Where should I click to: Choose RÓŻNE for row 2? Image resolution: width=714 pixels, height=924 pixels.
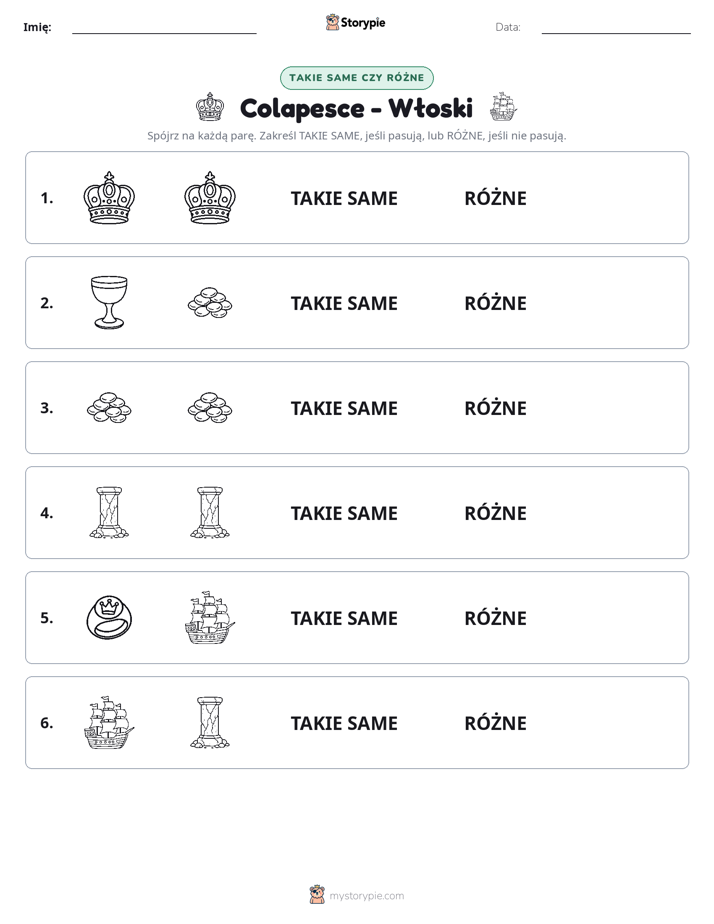[x=495, y=303]
